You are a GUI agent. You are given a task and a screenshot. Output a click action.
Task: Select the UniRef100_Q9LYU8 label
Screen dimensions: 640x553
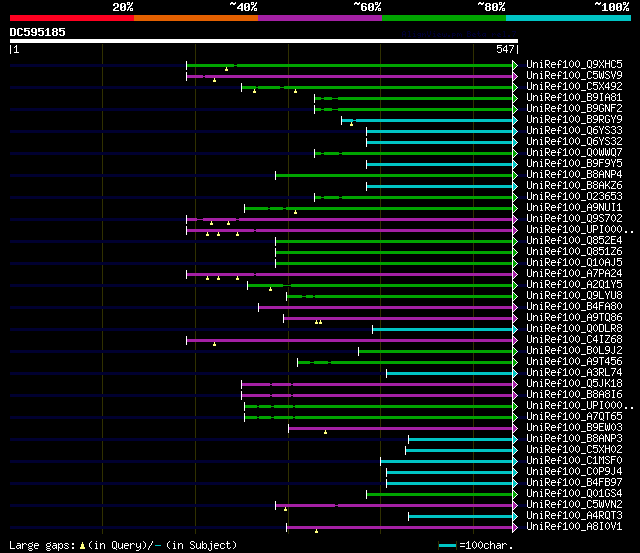point(574,296)
